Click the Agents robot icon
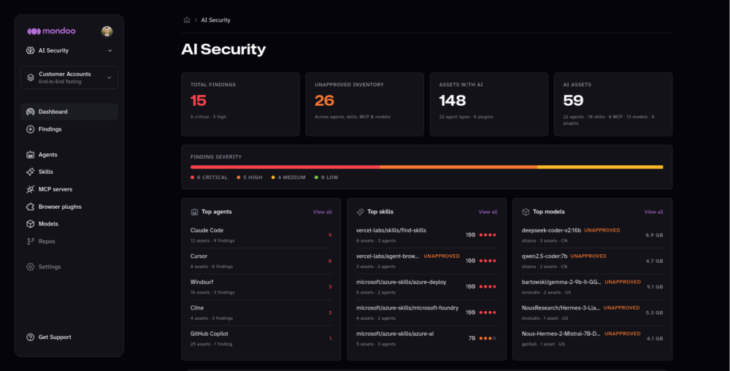The width and height of the screenshot is (730, 371). (x=30, y=155)
